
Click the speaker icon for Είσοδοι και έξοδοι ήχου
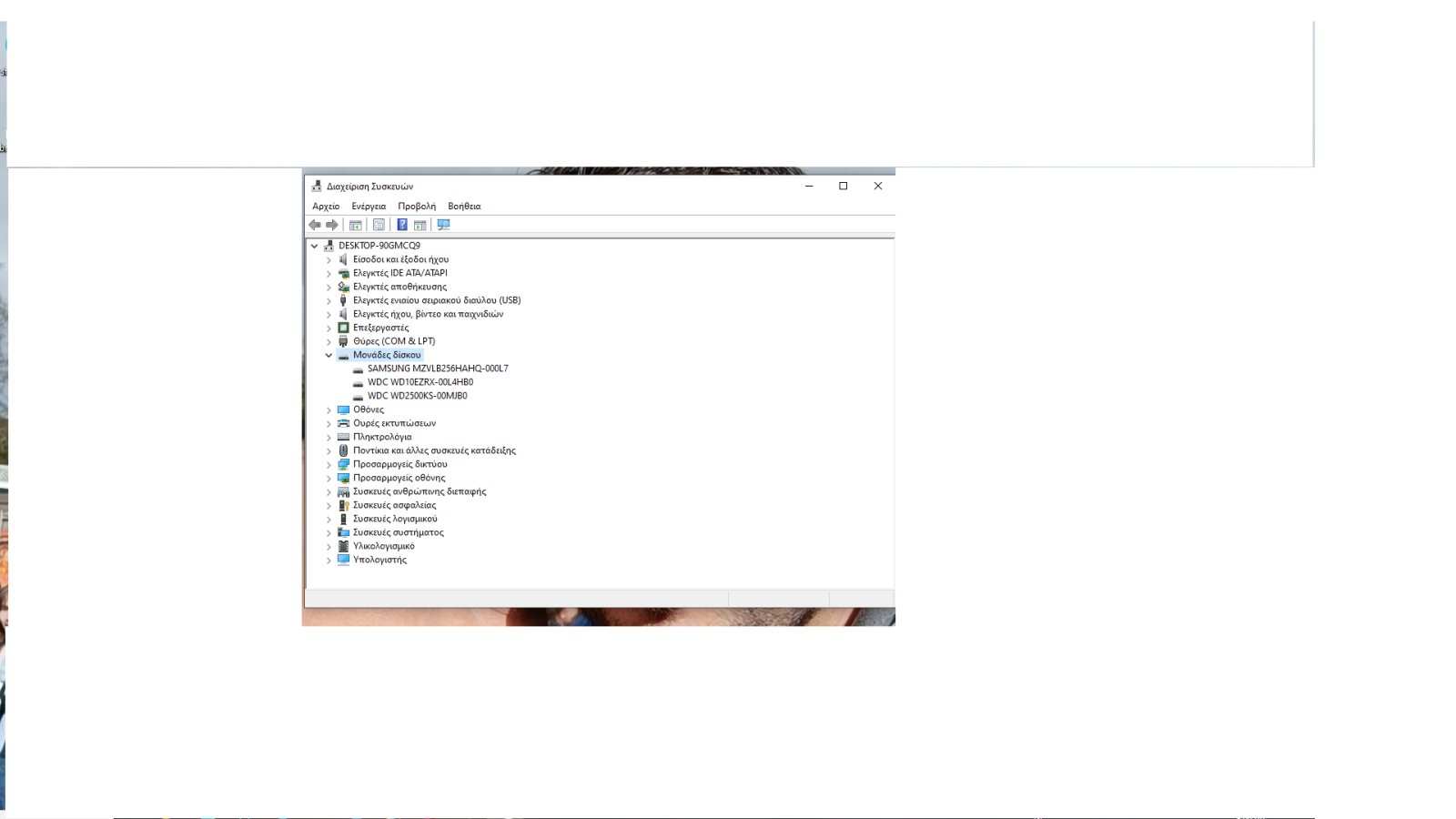(343, 259)
